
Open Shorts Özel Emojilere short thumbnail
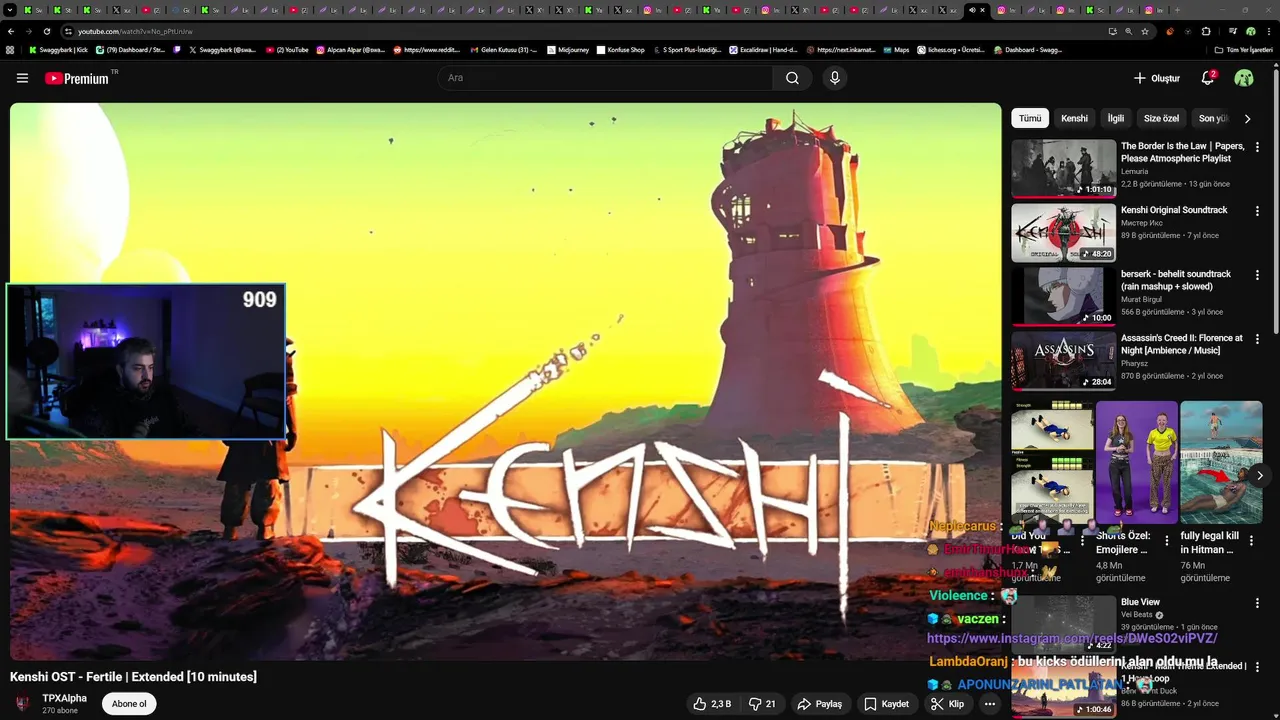1137,462
